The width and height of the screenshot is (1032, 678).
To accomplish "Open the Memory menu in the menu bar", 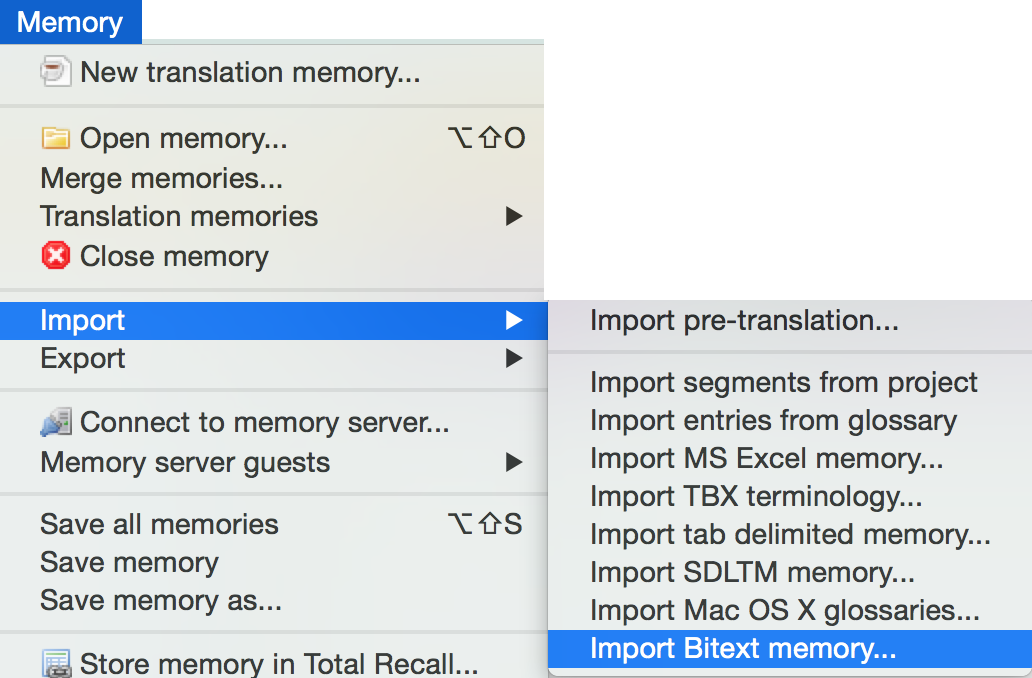I will [x=70, y=22].
